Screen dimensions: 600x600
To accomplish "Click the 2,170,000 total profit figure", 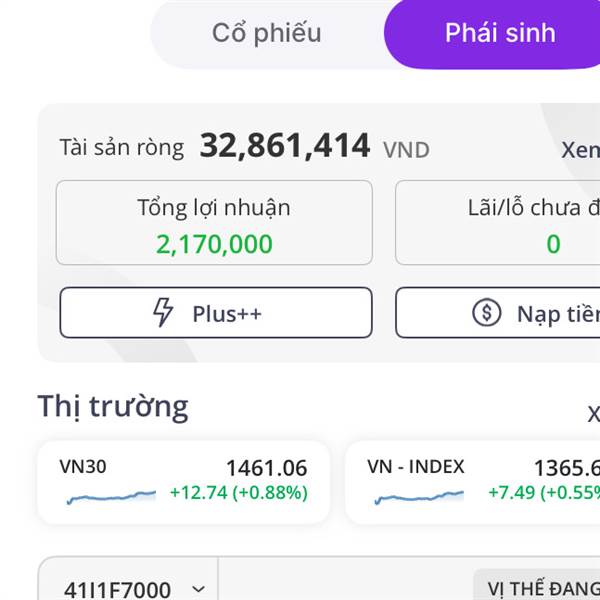I will point(214,244).
